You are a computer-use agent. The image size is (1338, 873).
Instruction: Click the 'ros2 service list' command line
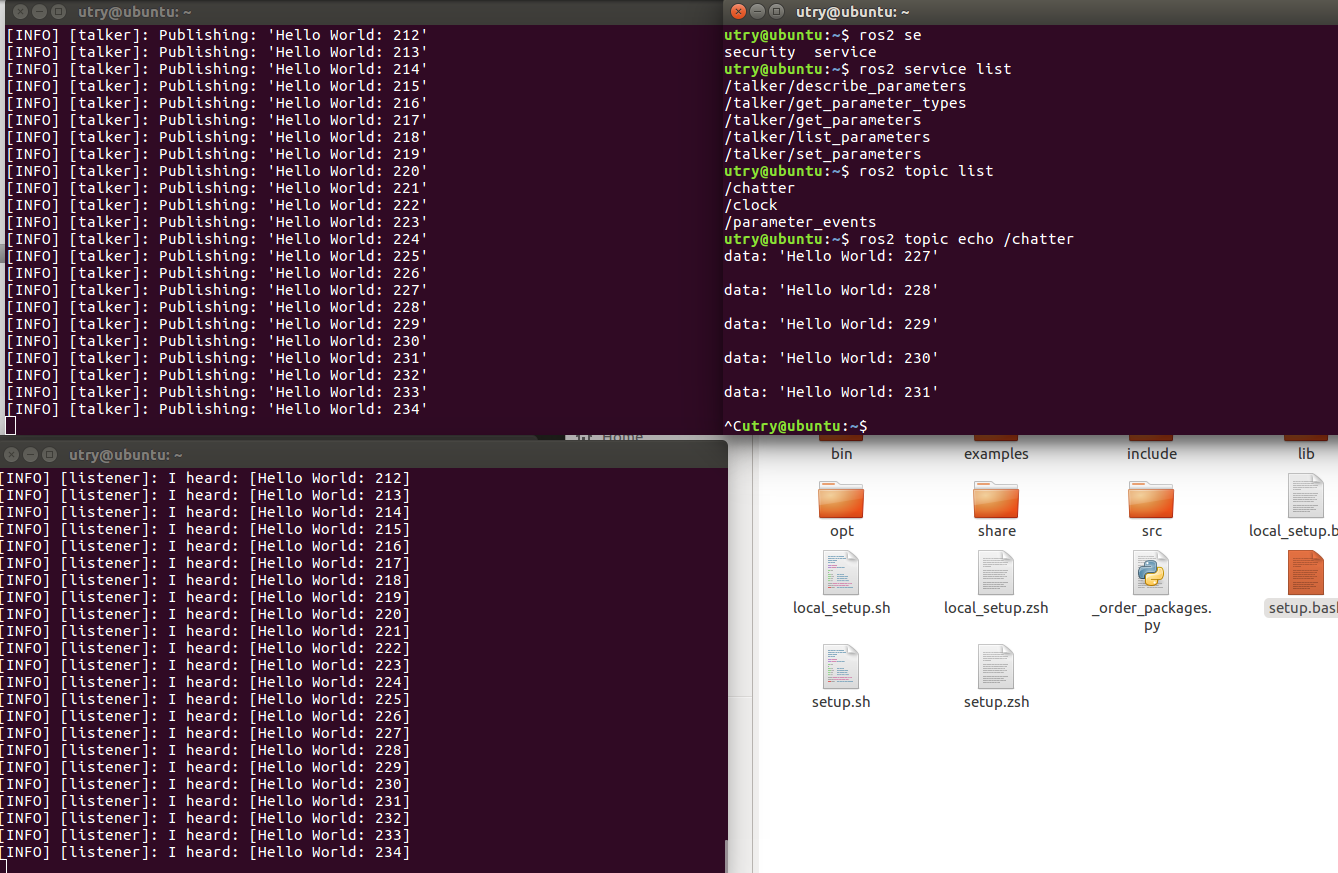[868, 69]
